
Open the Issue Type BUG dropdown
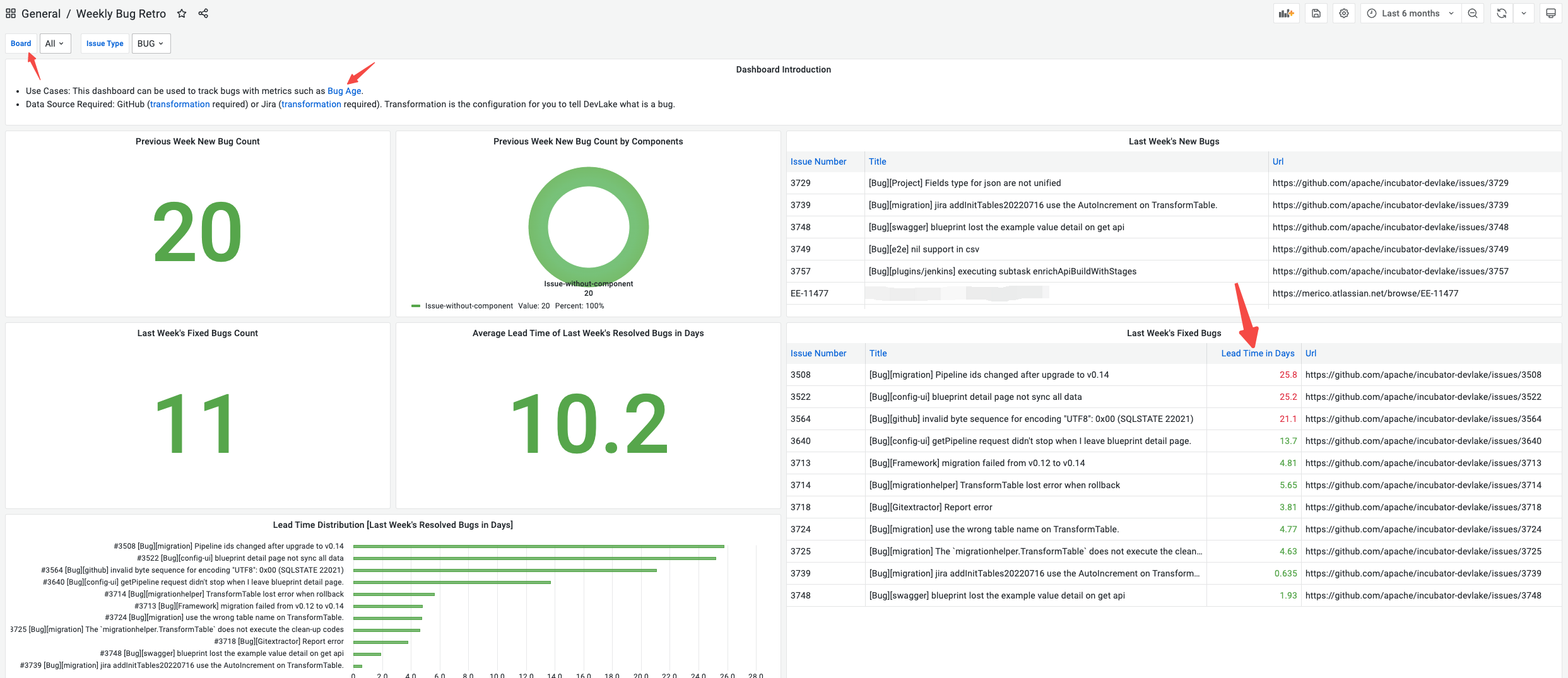pos(151,44)
